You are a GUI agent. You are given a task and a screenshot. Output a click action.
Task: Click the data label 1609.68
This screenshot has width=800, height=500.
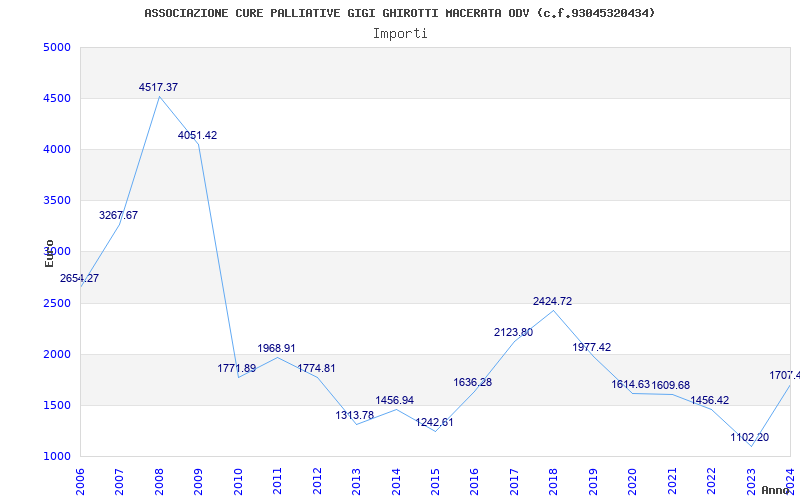pyautogui.click(x=670, y=385)
